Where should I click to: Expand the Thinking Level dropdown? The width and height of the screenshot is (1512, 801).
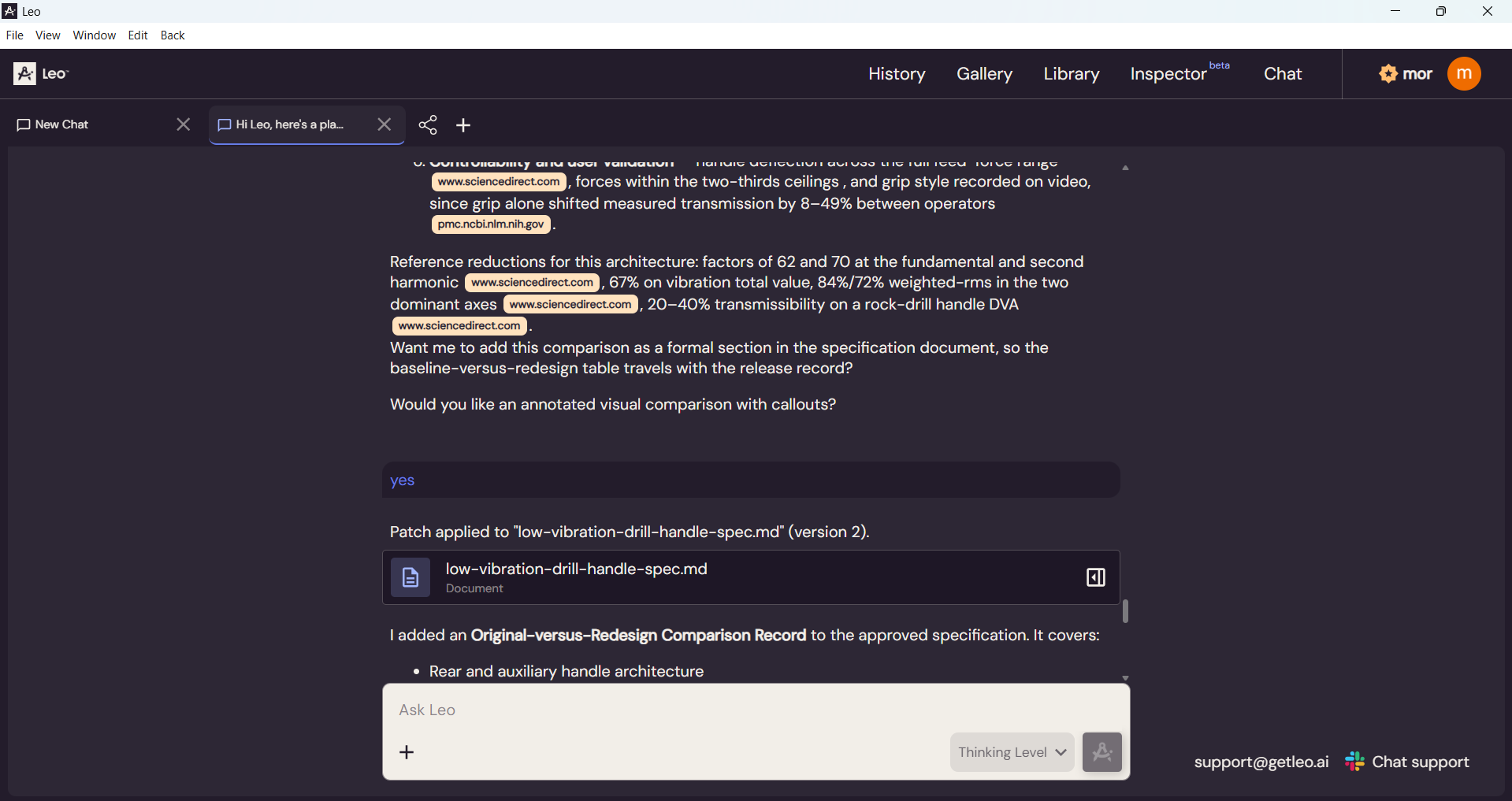[1012, 752]
